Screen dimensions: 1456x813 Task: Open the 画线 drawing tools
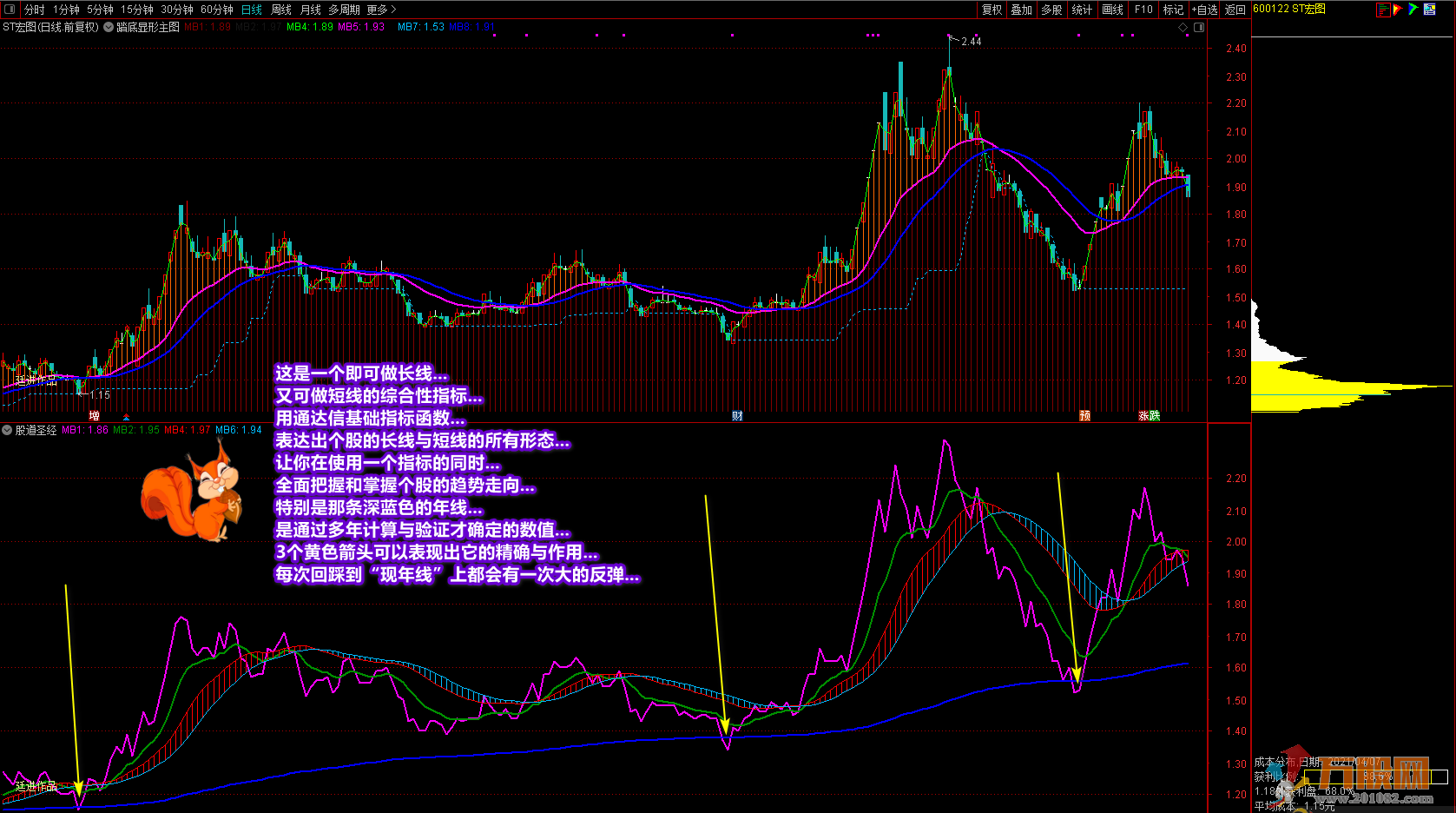[1112, 10]
